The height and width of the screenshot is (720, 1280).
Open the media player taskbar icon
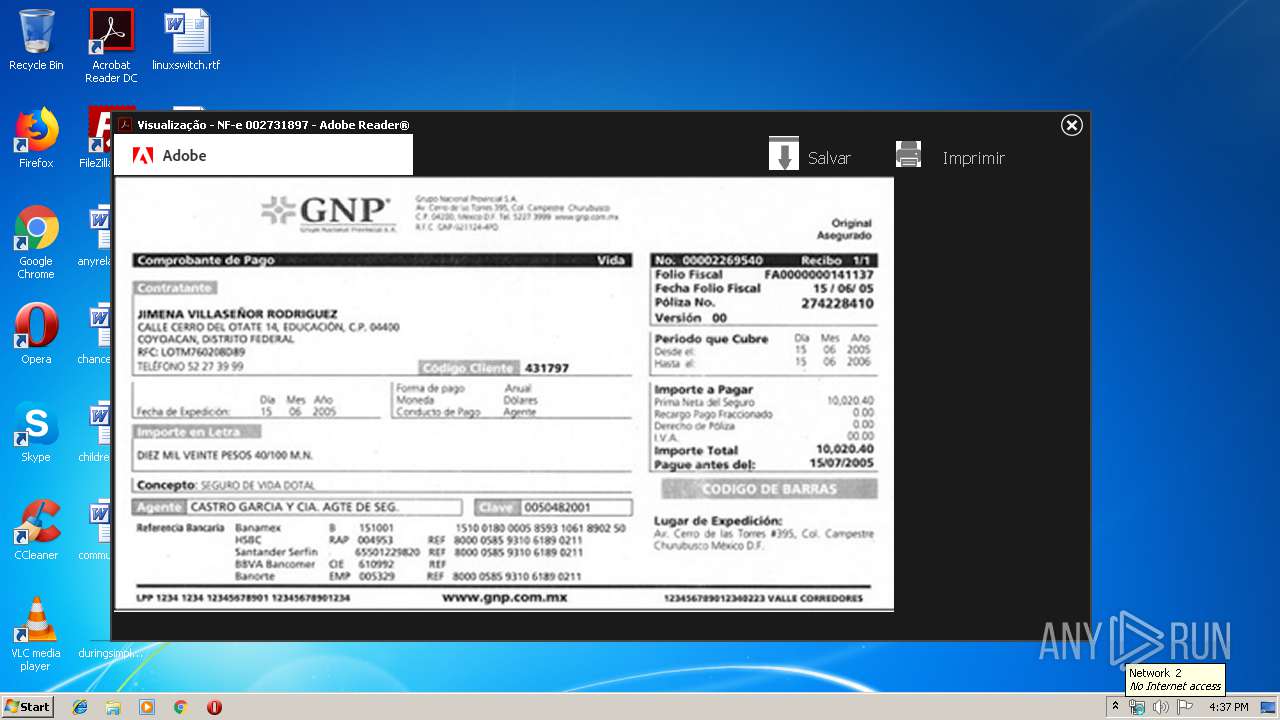tap(147, 707)
